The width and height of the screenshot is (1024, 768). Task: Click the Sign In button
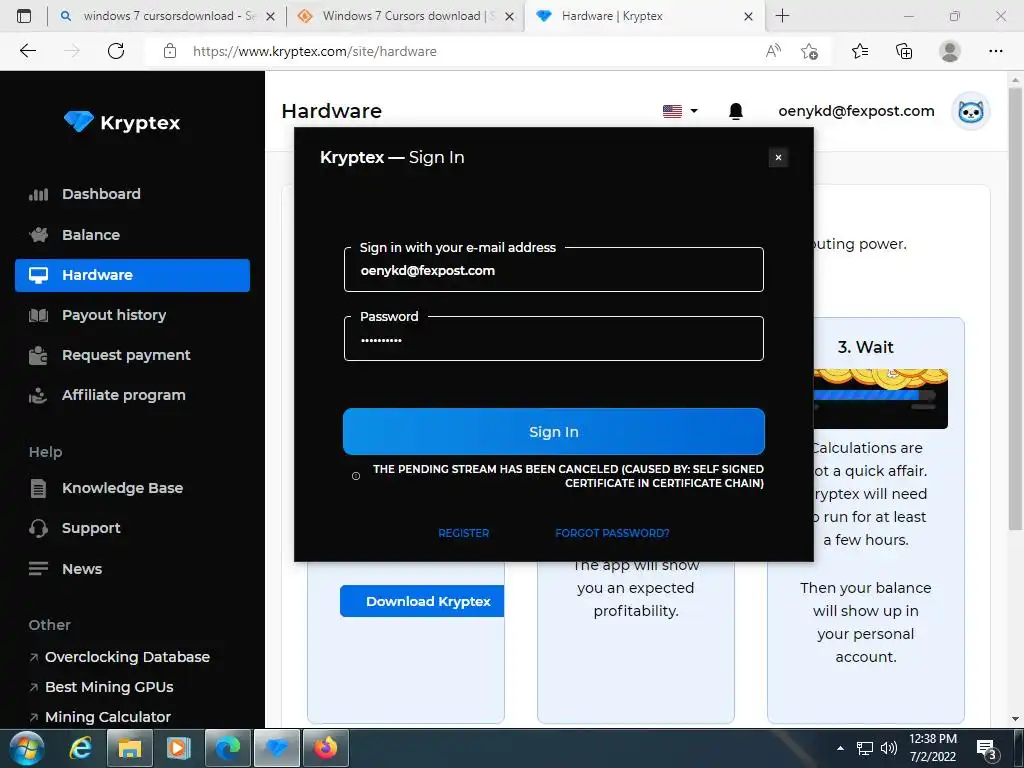coord(553,432)
